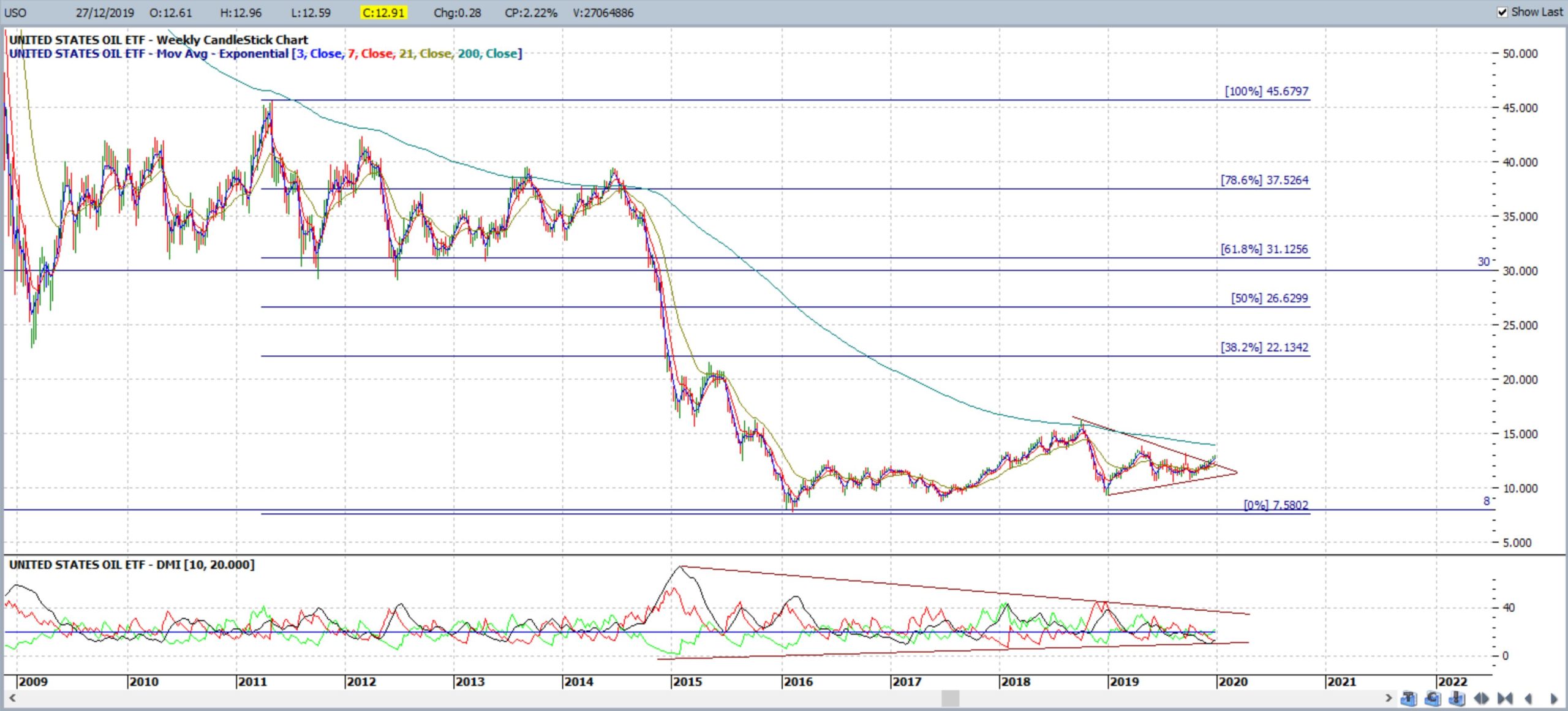The height and width of the screenshot is (711, 1568).
Task: Click the volume value V:27064886
Action: point(603,13)
